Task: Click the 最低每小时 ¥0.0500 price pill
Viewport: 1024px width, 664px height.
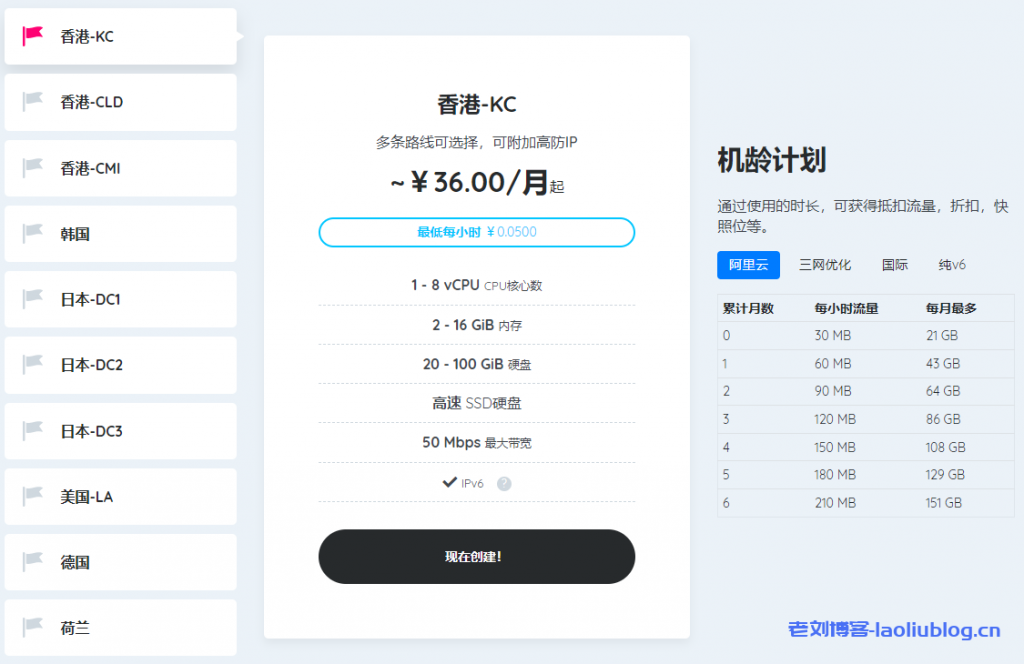Action: [477, 232]
